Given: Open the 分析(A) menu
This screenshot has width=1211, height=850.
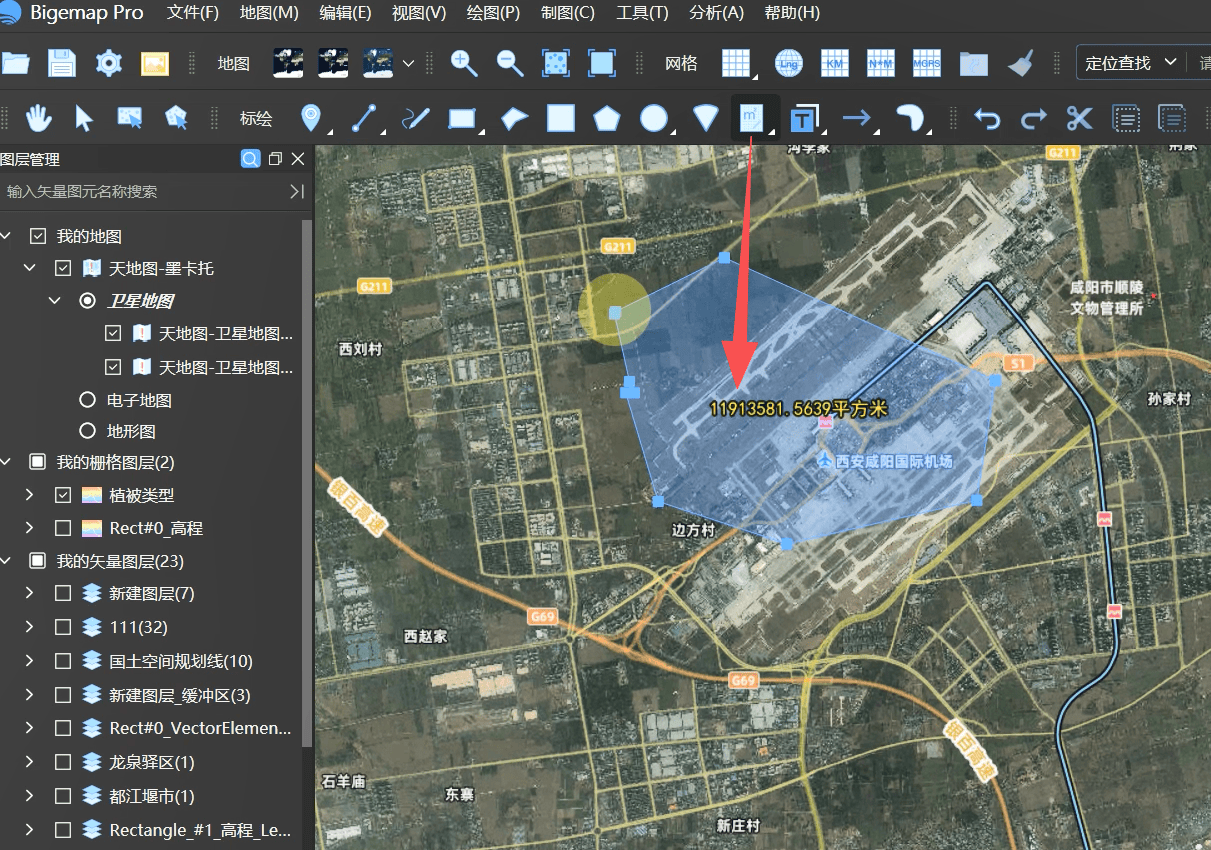Looking at the screenshot, I should (717, 13).
